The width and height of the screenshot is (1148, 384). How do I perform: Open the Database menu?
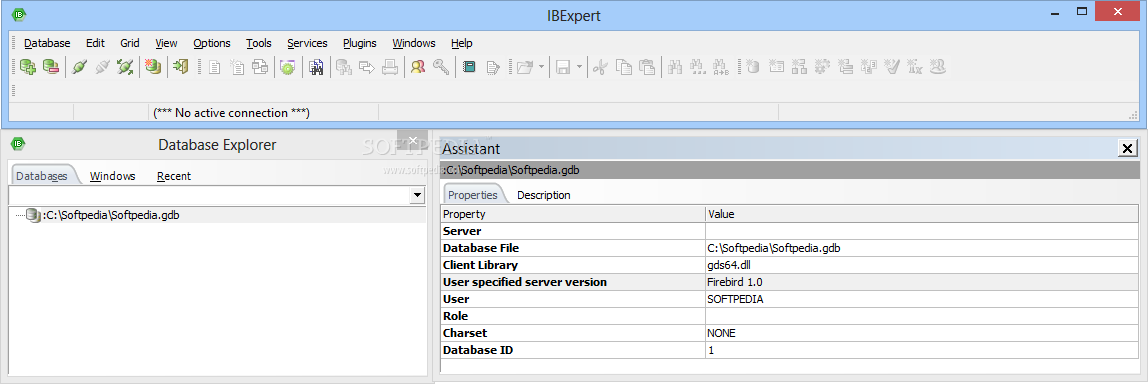[47, 43]
